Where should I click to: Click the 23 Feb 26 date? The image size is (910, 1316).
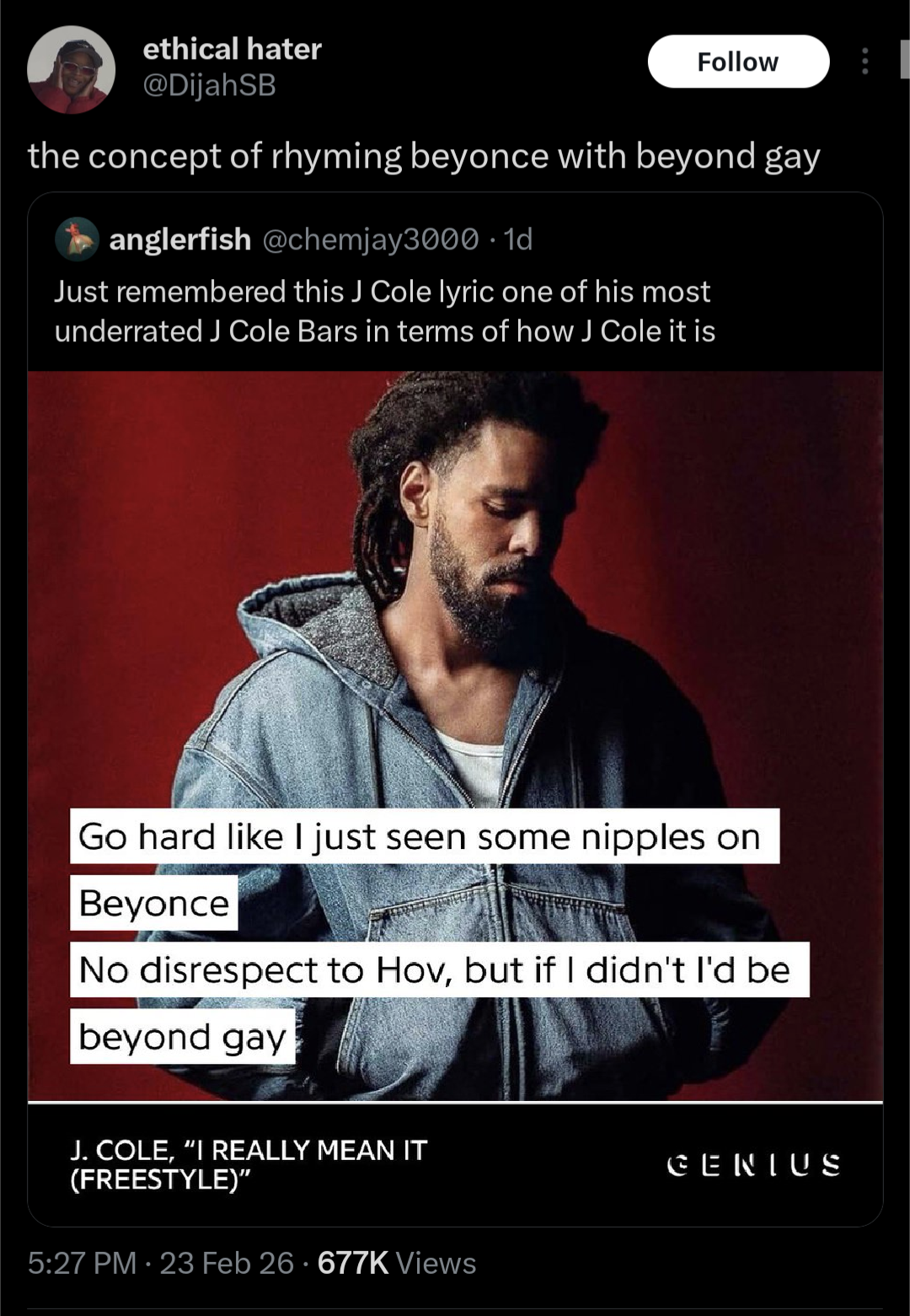click(x=227, y=1263)
